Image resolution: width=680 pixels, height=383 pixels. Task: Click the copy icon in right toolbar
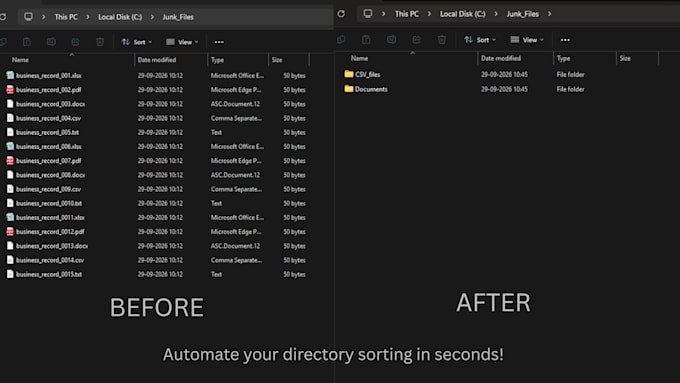(x=341, y=39)
